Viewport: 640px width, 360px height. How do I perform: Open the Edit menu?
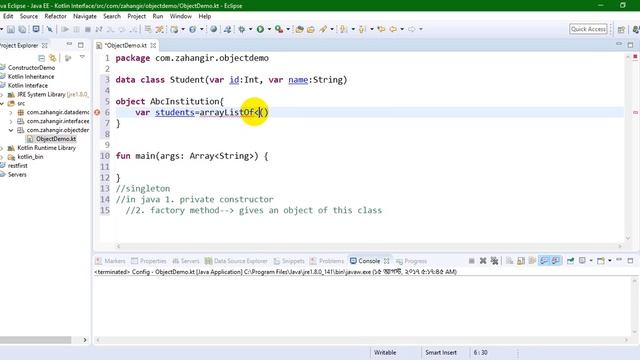[8, 16]
